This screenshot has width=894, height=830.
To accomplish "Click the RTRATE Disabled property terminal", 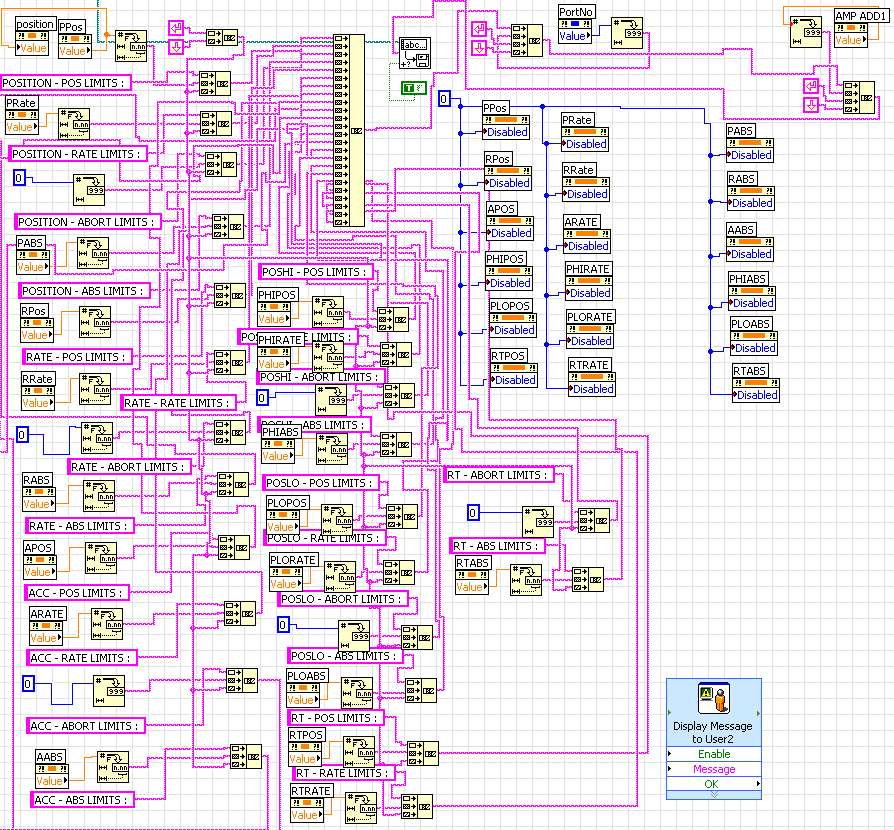I will tap(592, 389).
